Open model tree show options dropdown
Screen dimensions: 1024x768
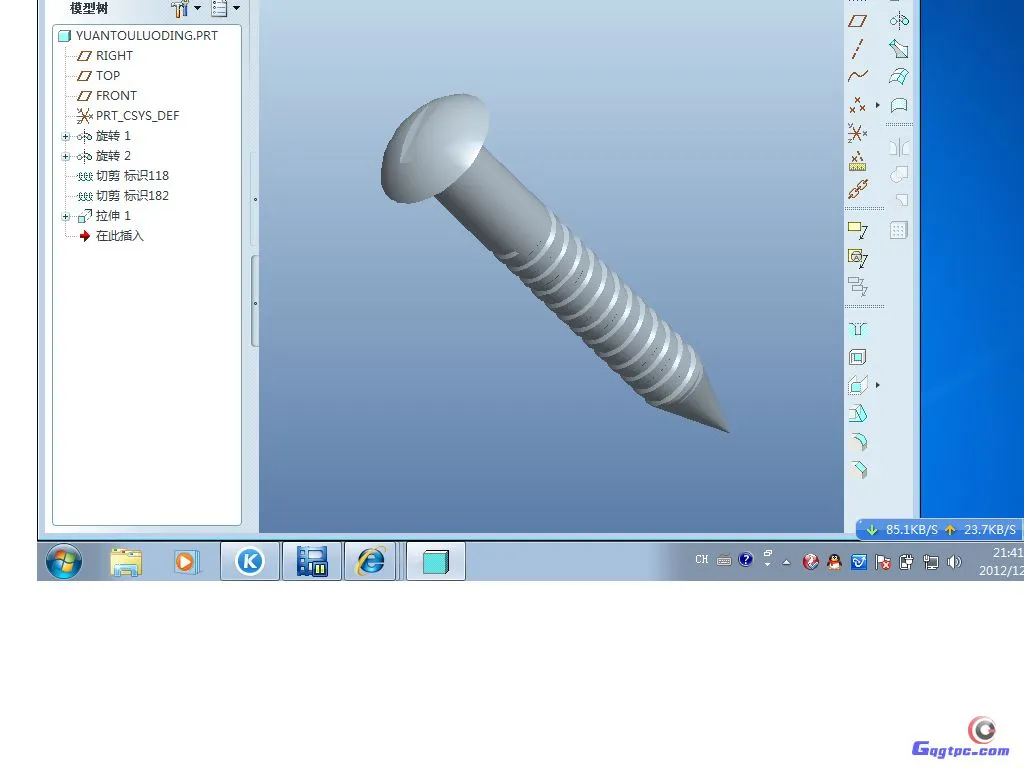(225, 9)
